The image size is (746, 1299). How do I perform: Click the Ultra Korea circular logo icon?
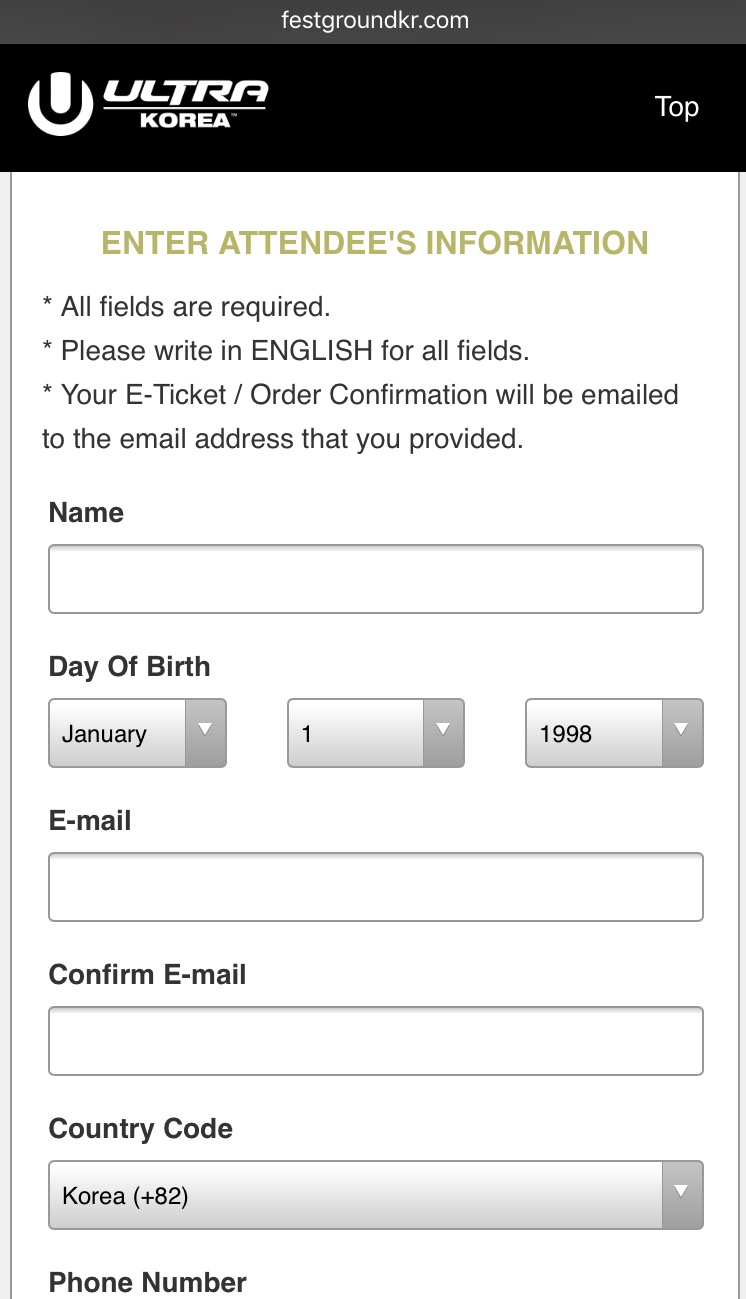[60, 103]
